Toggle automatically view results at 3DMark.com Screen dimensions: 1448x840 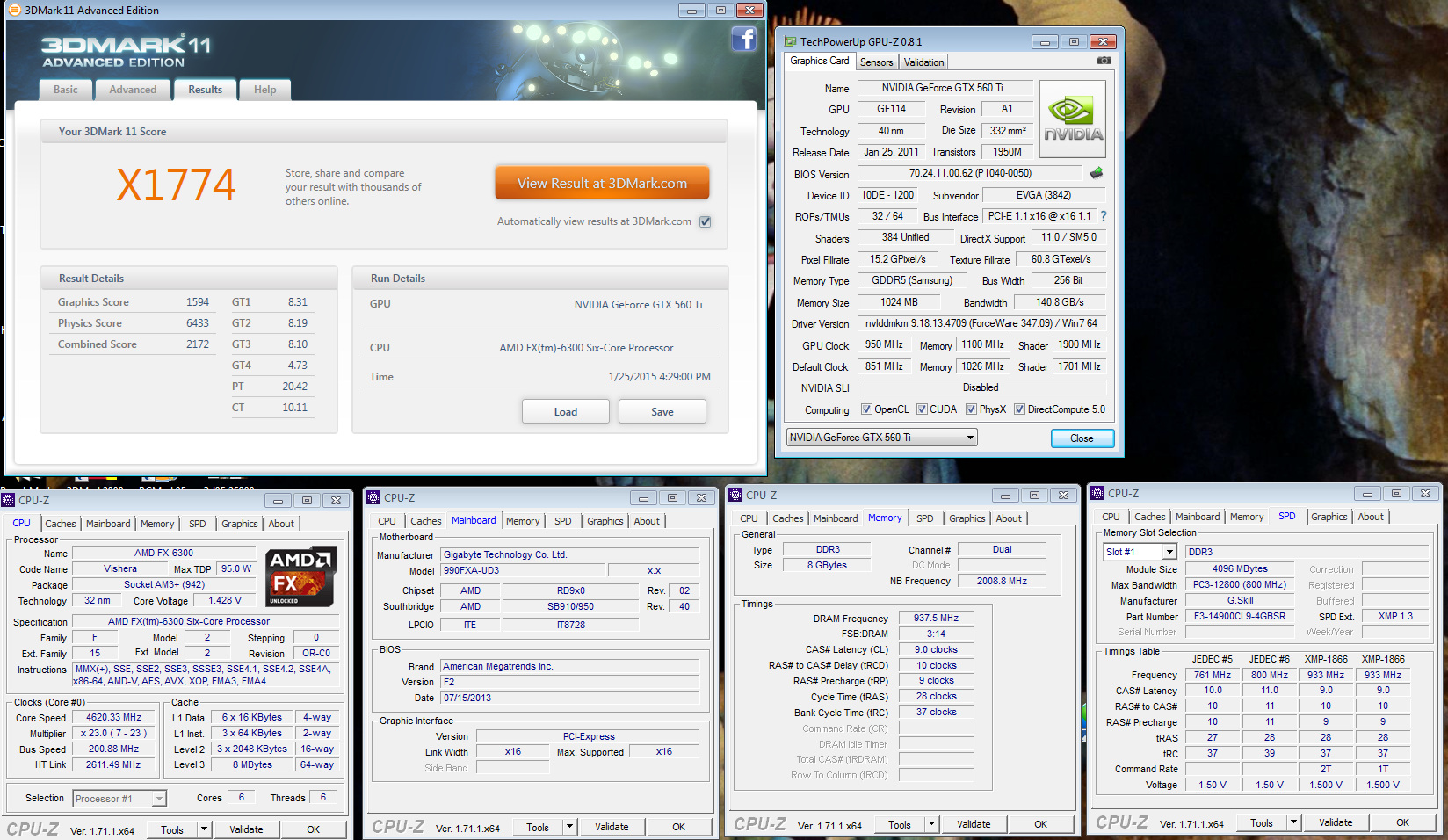(x=705, y=221)
